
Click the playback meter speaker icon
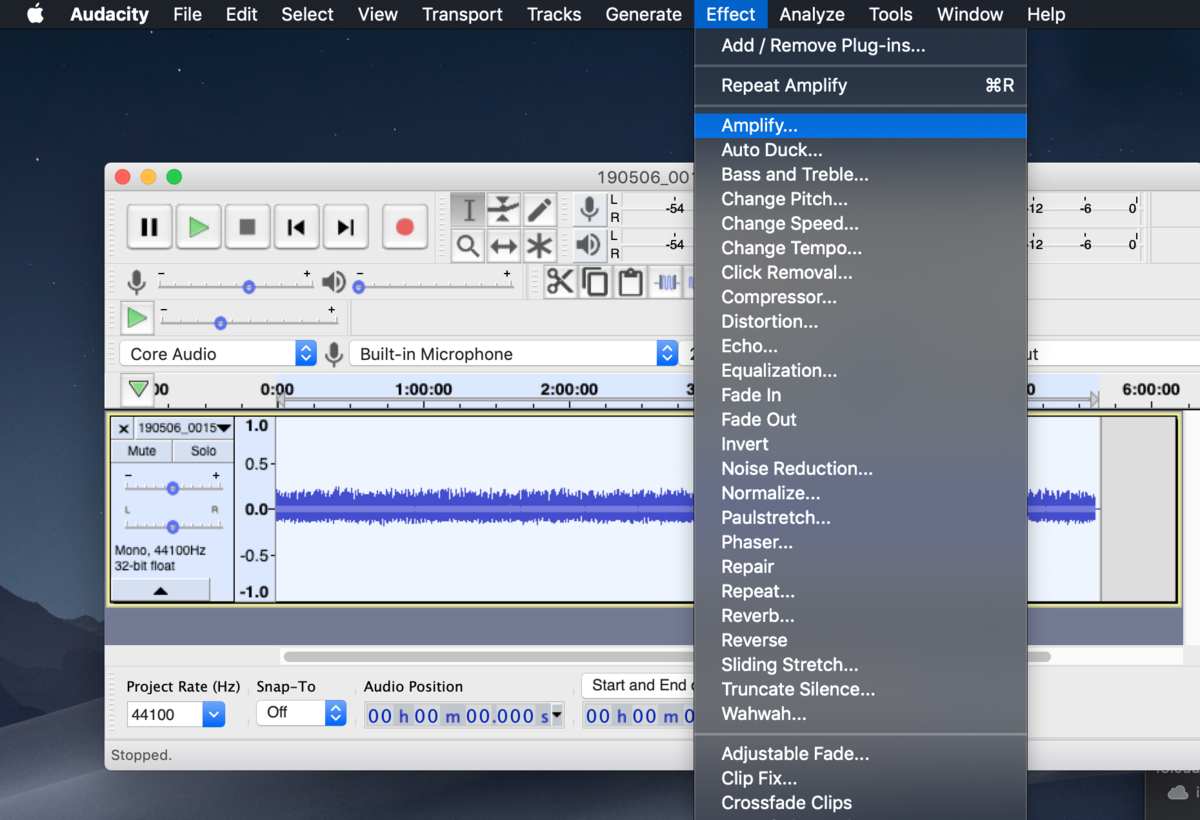pyautogui.click(x=589, y=244)
